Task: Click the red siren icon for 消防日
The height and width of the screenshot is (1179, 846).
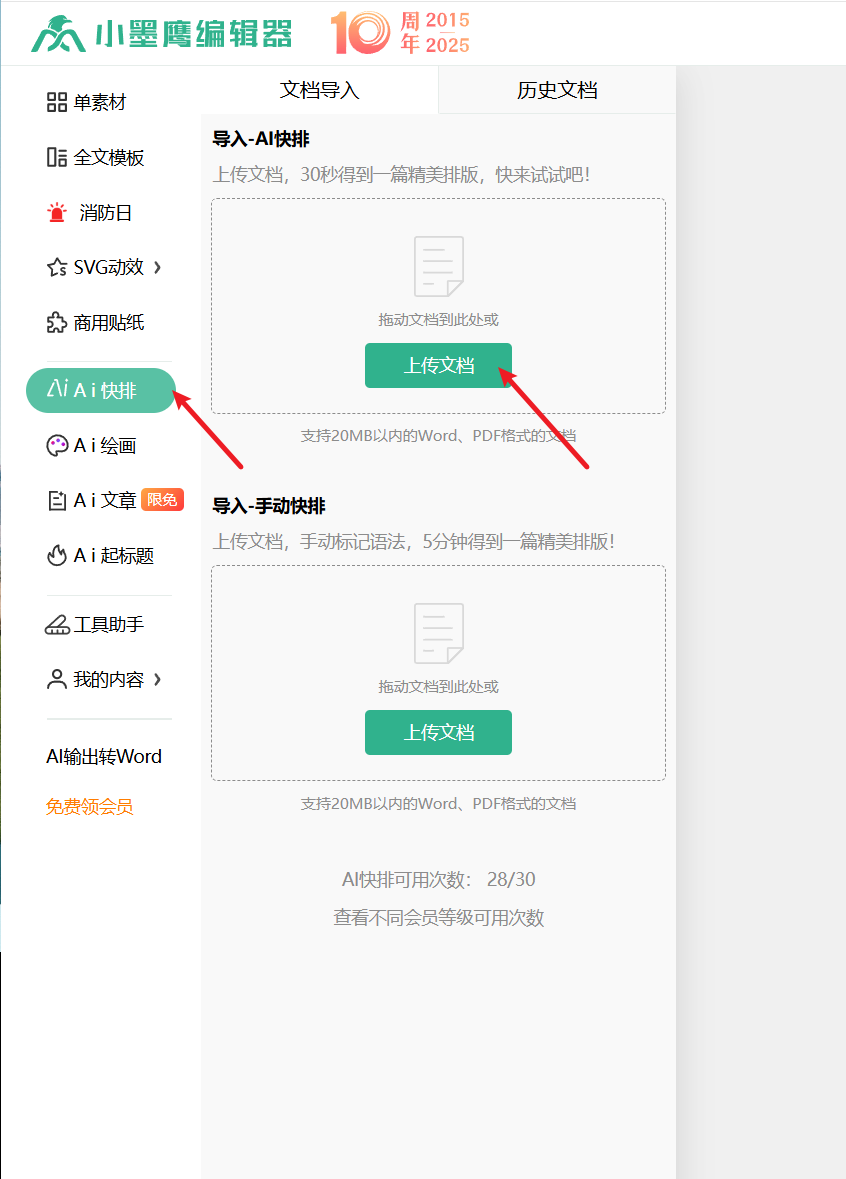Action: coord(57,213)
